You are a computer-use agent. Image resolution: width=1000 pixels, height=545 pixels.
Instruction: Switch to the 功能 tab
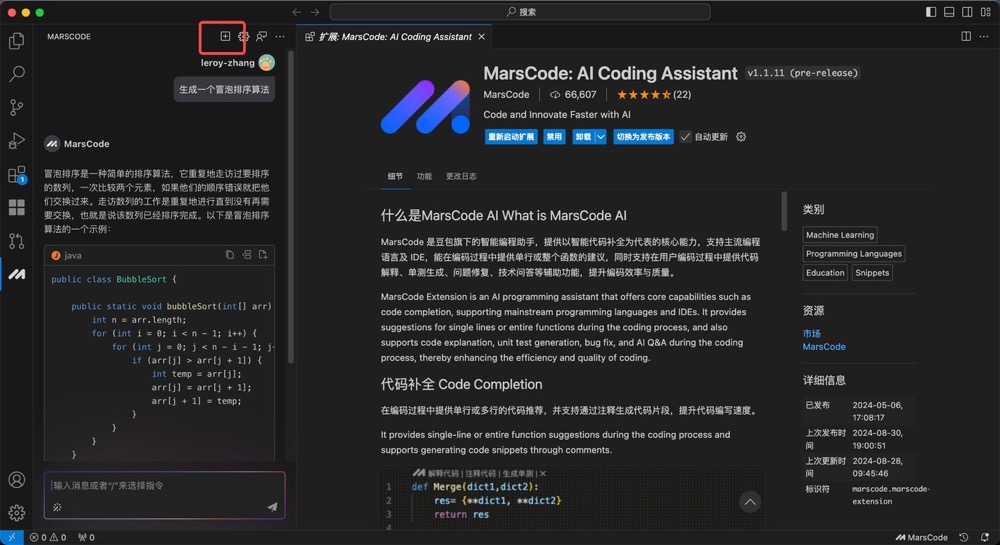[424, 177]
